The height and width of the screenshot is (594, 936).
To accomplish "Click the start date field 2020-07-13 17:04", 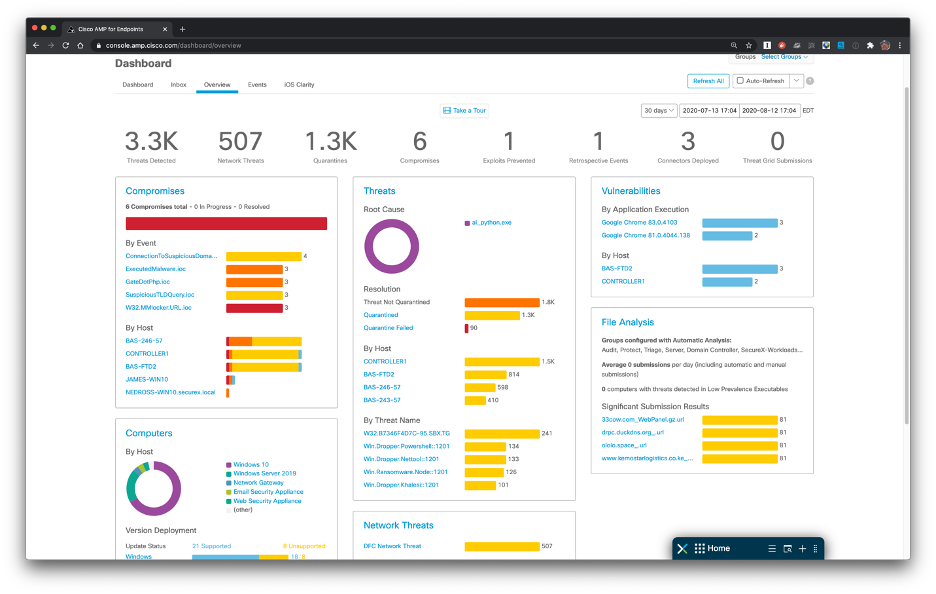I will point(710,110).
